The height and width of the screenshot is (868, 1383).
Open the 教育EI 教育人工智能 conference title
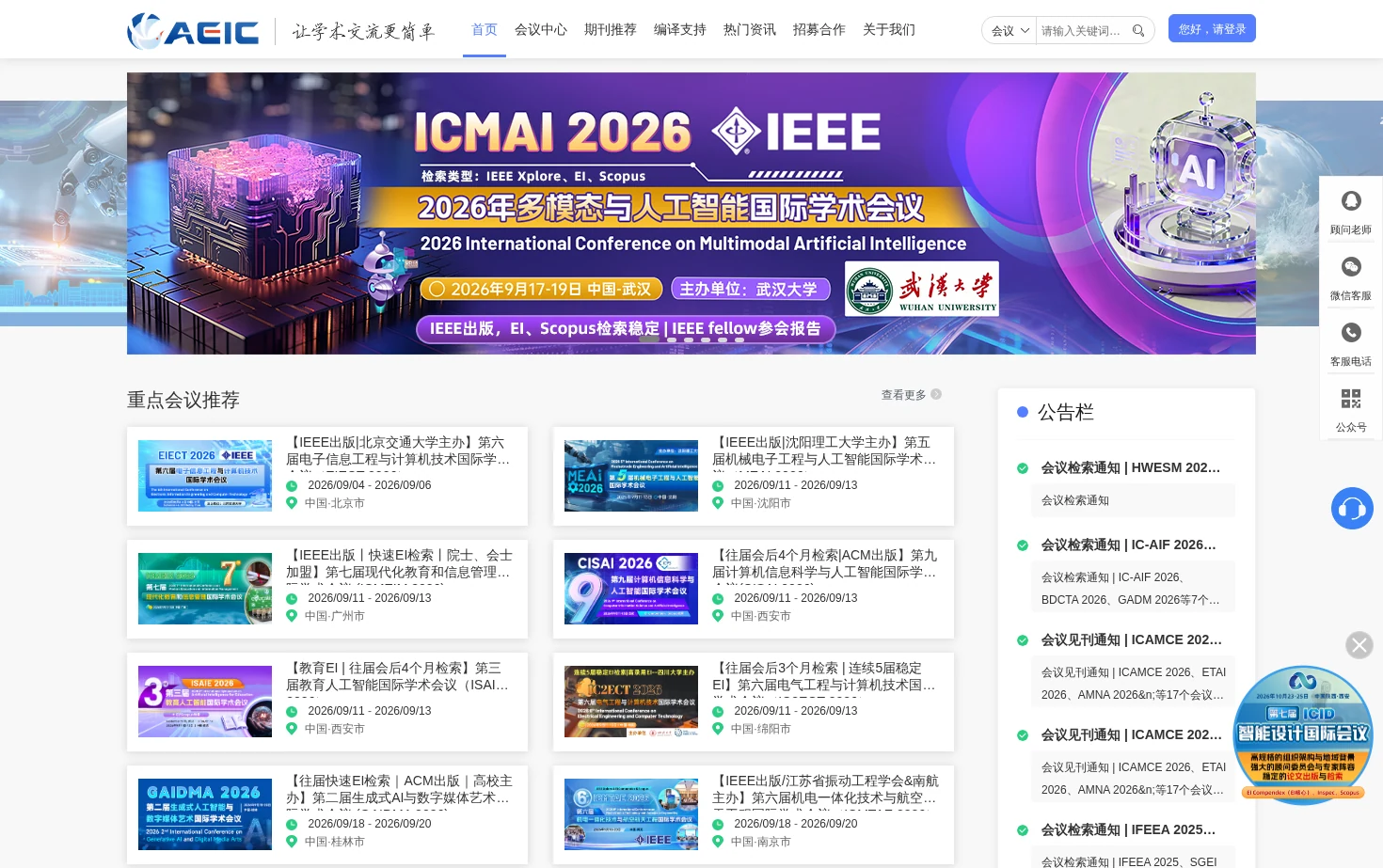399,677
